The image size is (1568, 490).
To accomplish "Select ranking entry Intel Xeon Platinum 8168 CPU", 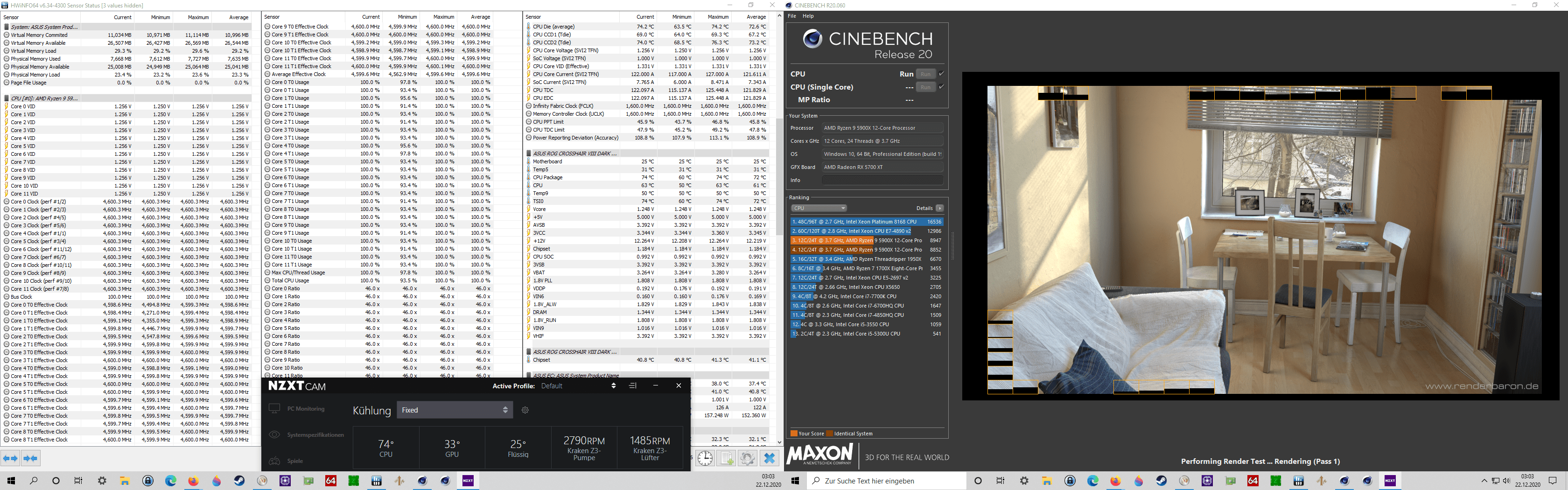I will click(x=866, y=222).
